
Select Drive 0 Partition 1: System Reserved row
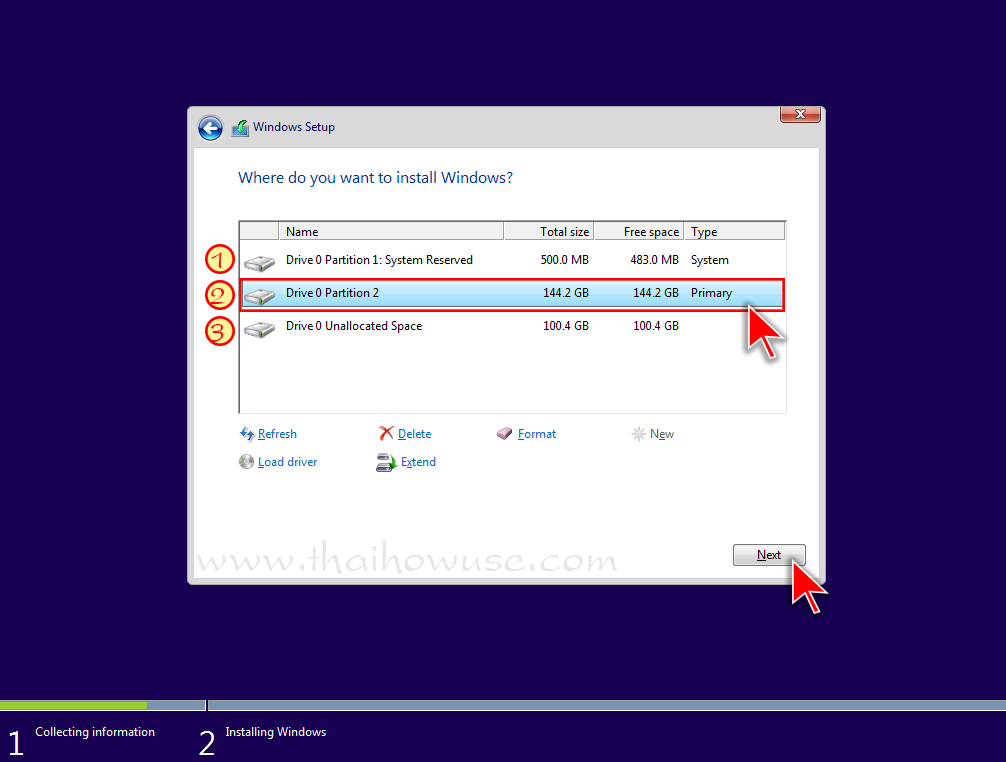tap(512, 260)
